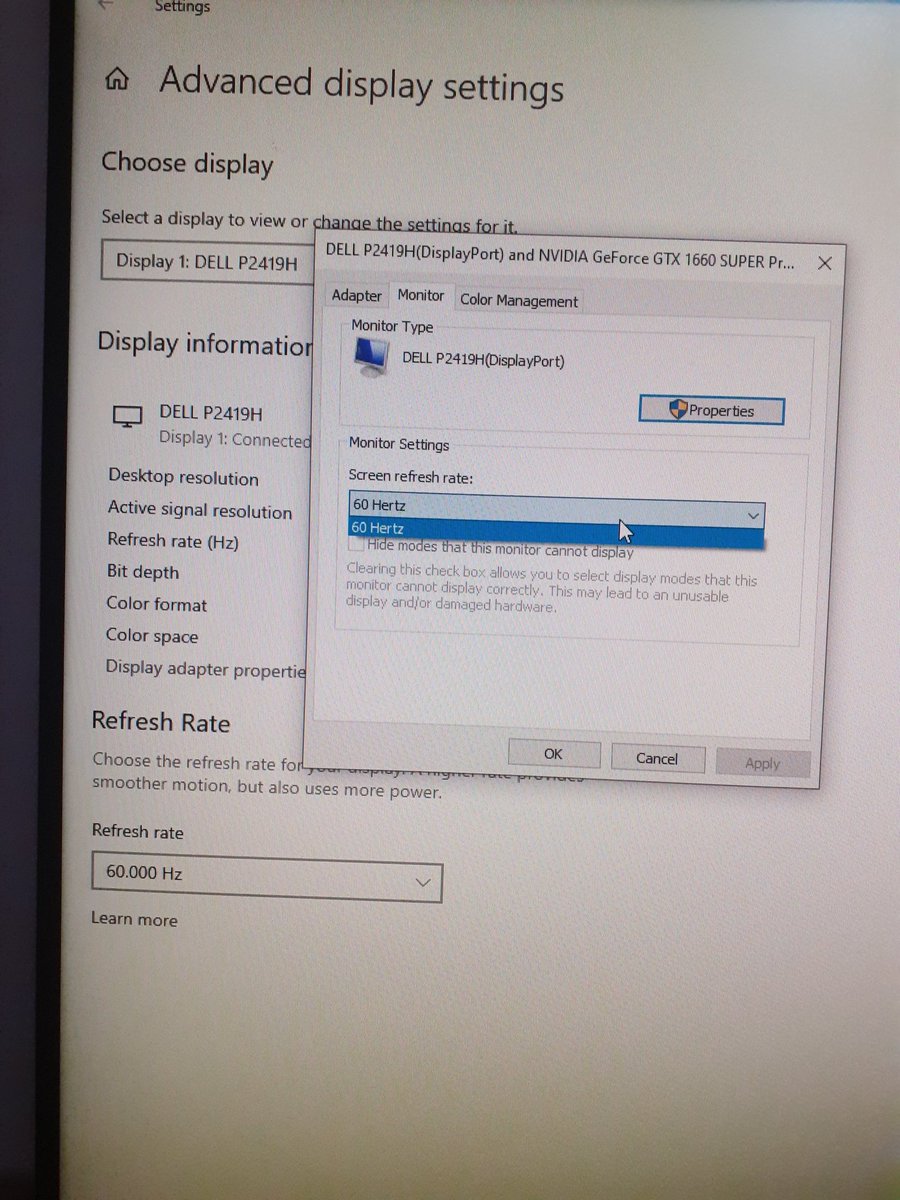Image resolution: width=900 pixels, height=1200 pixels.
Task: Click OK in the monitor dialog
Action: (x=554, y=754)
